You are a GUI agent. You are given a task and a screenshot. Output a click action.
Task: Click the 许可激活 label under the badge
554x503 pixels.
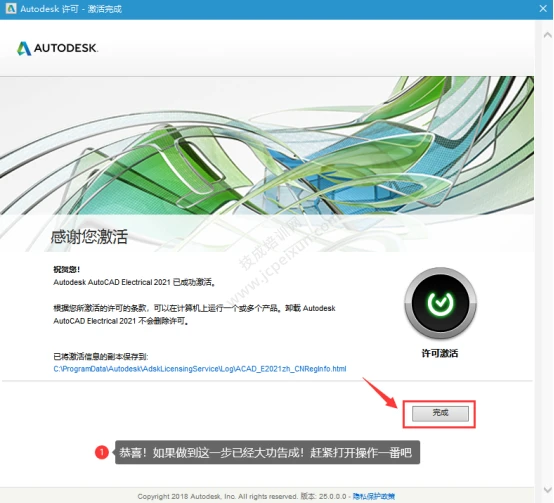(440, 353)
